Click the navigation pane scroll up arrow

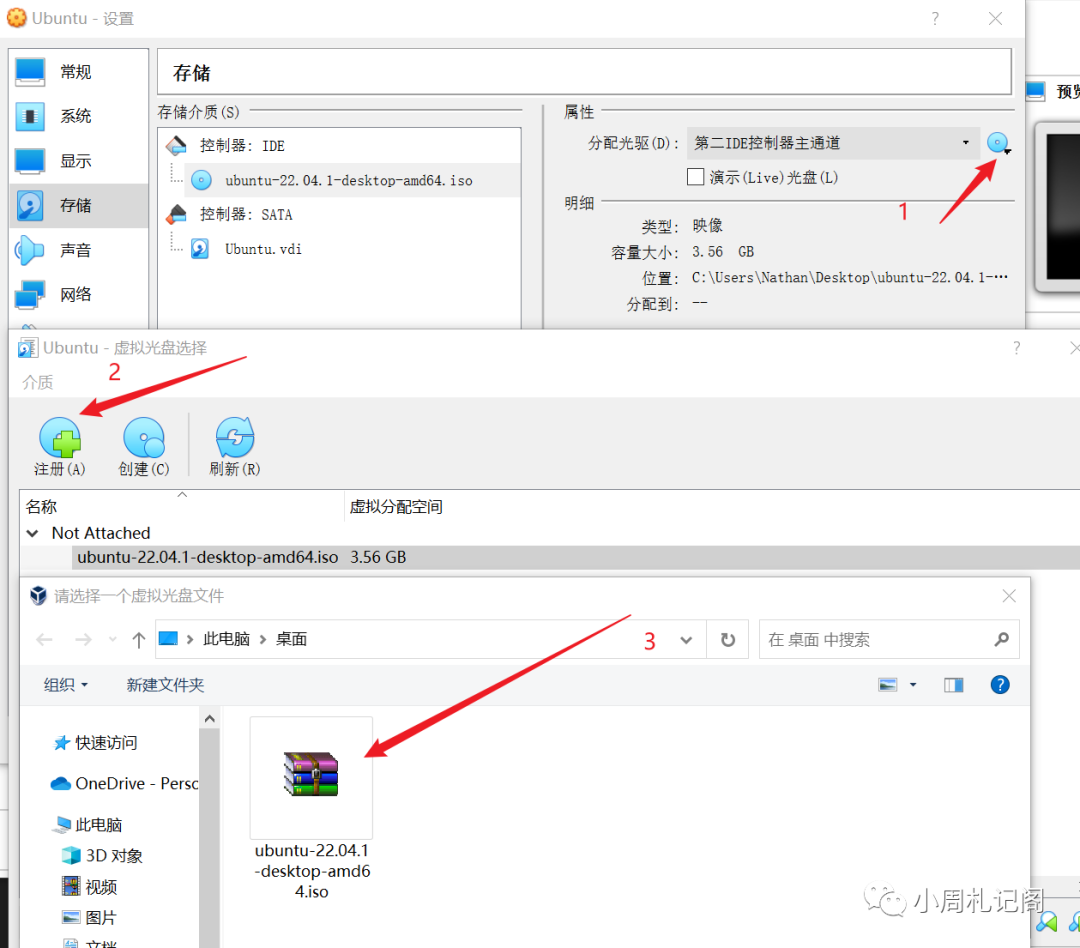(210, 719)
